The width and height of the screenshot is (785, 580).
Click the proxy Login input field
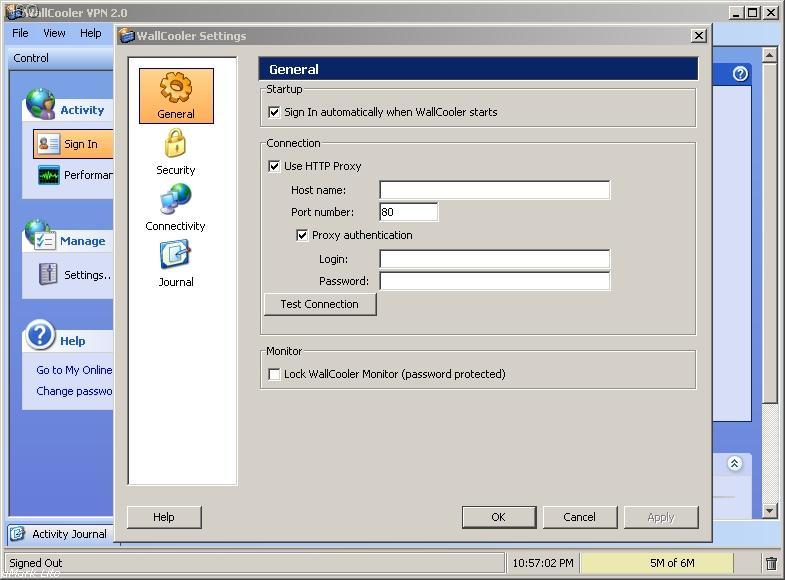pyautogui.click(x=495, y=259)
